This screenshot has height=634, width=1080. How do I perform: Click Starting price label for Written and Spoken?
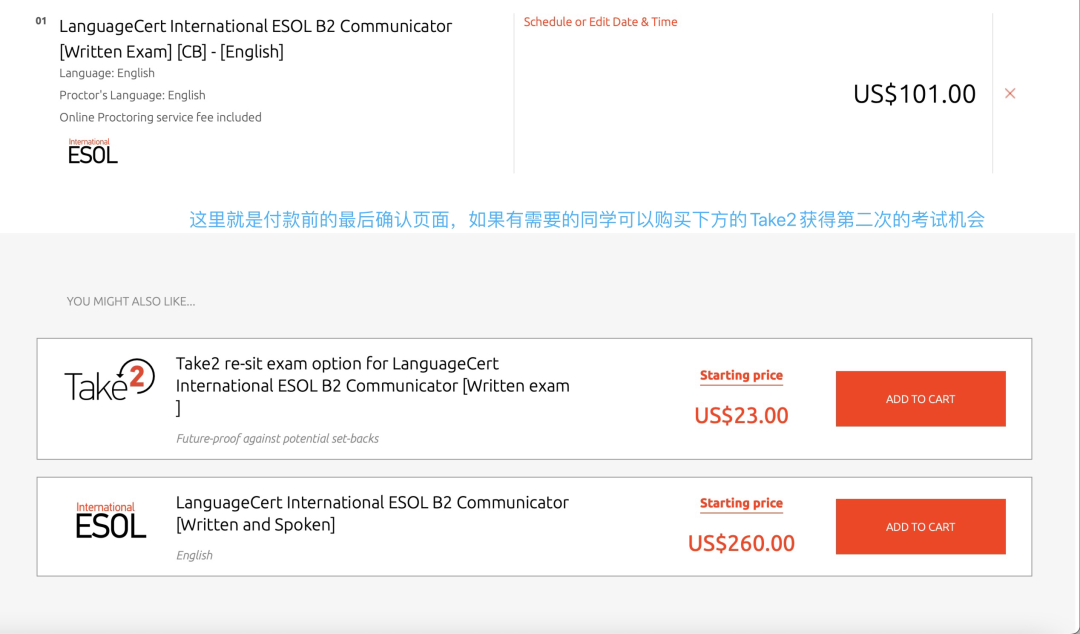[741, 503]
